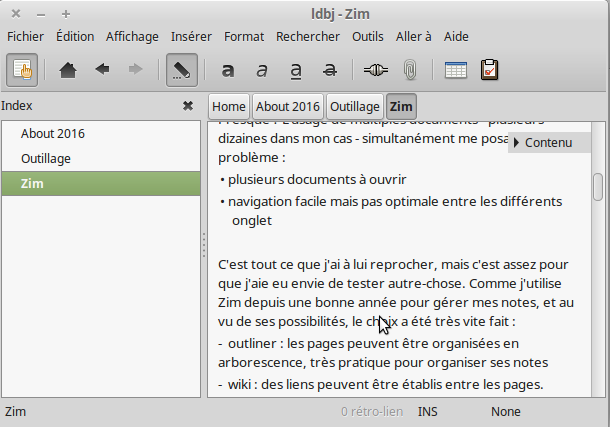This screenshot has width=610, height=427.
Task: Go to the home page icon
Action: coord(68,70)
